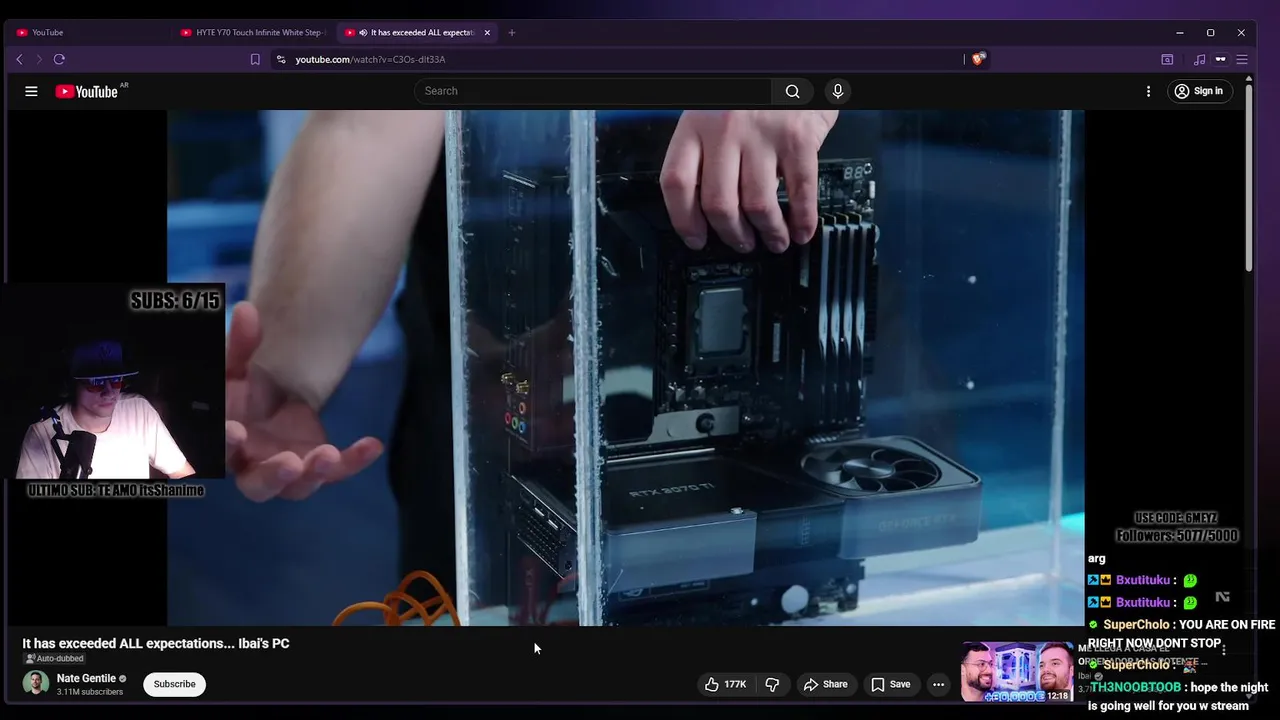Focus the YouTube Search field
This screenshot has height=720, width=1280.
coord(593,91)
